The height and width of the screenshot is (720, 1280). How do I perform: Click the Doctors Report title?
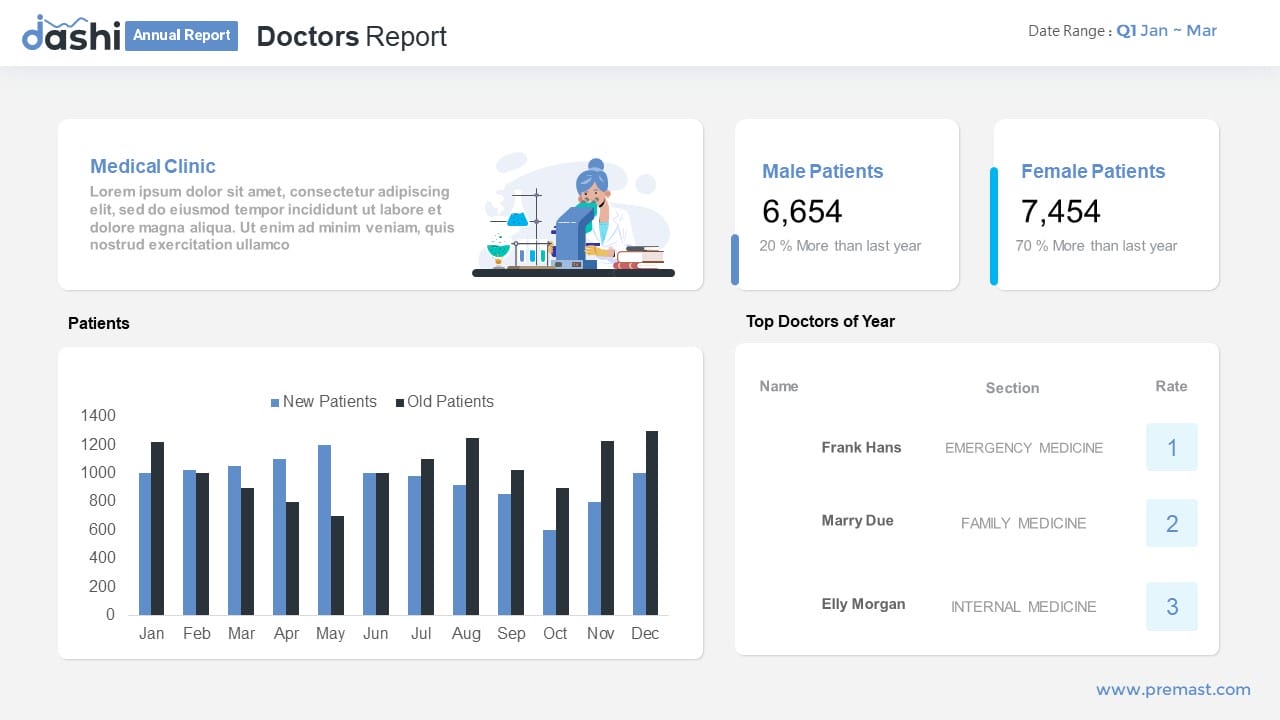351,36
